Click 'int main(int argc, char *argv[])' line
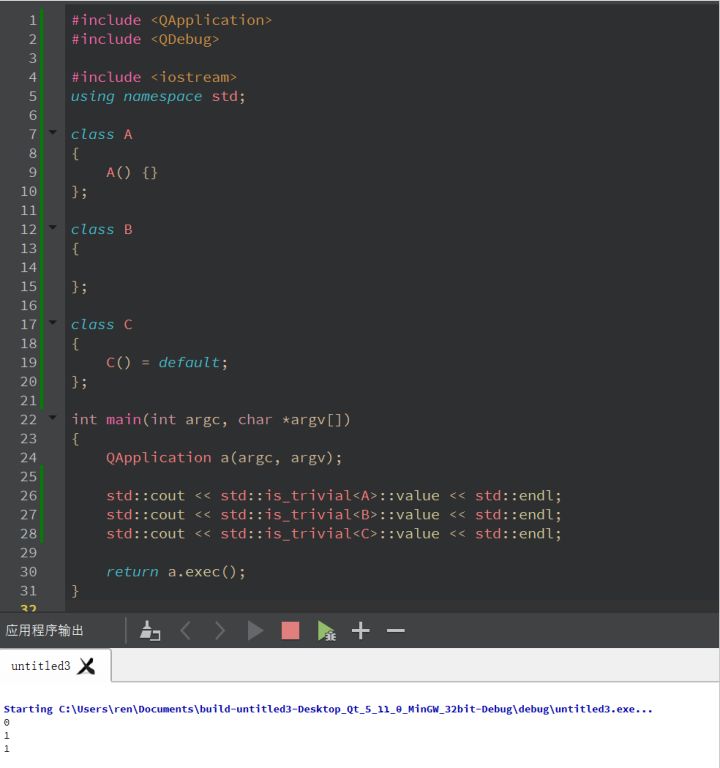720x768 pixels. point(211,420)
